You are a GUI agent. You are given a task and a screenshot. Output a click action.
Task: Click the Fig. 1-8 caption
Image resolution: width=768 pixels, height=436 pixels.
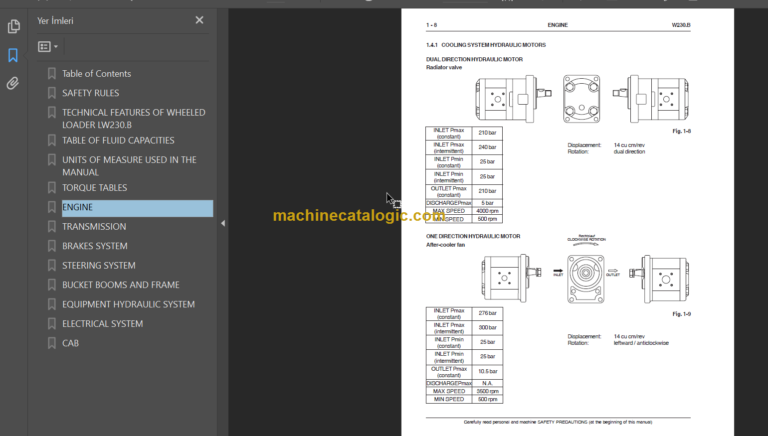pyautogui.click(x=681, y=131)
